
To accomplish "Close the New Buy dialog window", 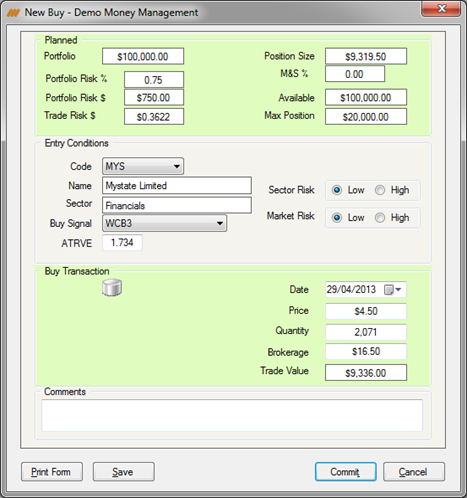I will [x=441, y=8].
